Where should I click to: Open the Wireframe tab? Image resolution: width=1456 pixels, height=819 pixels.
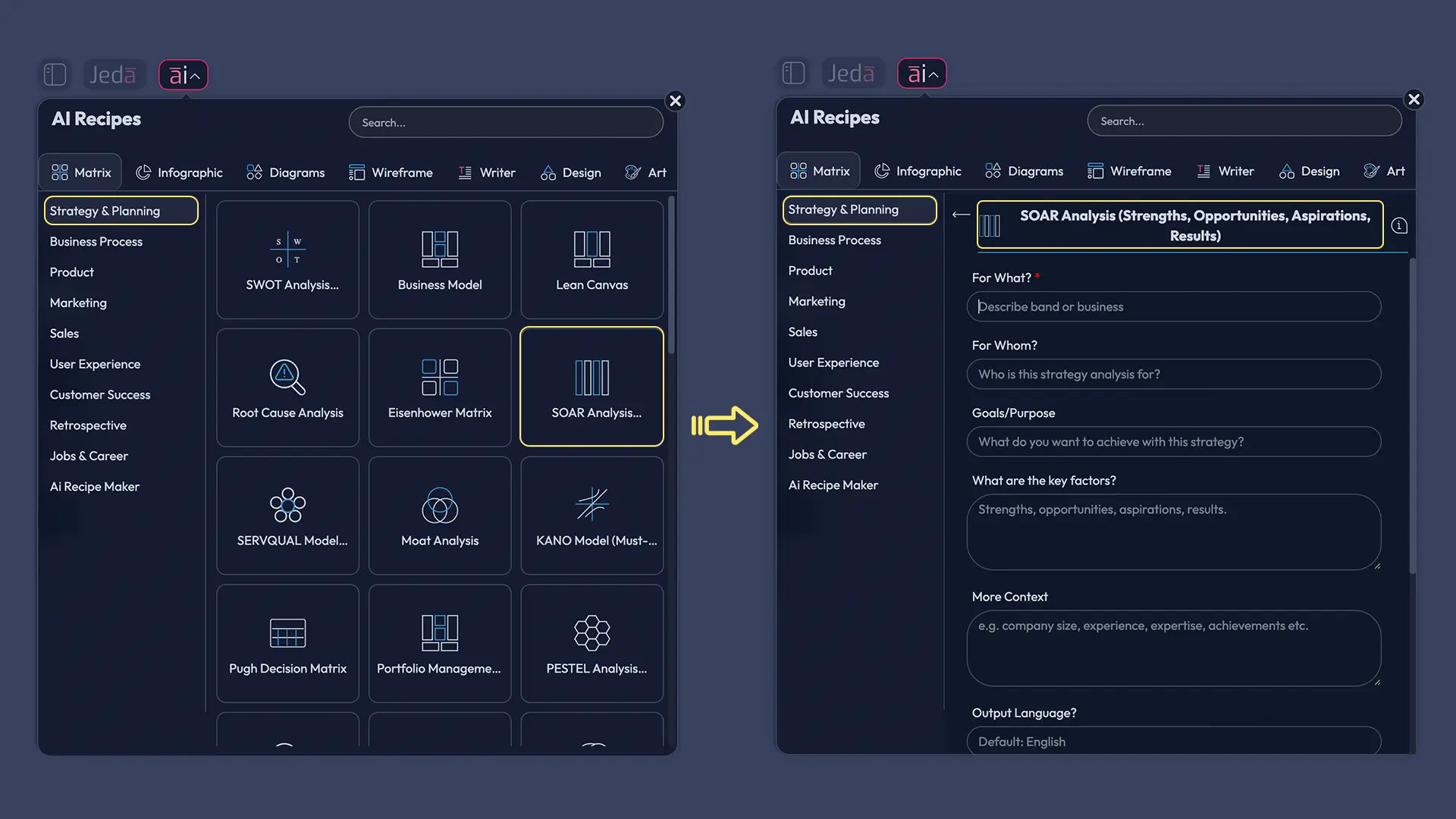point(391,172)
